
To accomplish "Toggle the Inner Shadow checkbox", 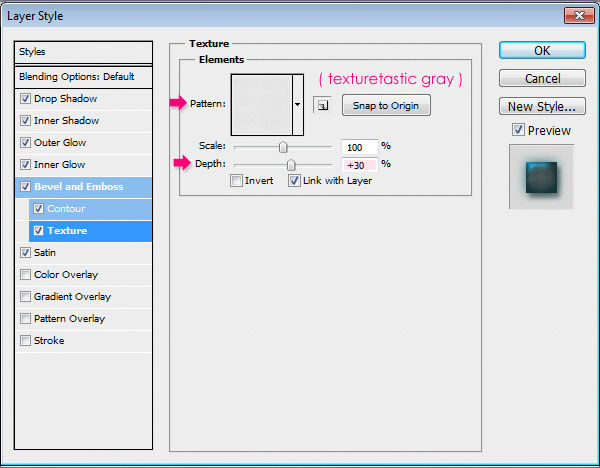I will tap(25, 121).
